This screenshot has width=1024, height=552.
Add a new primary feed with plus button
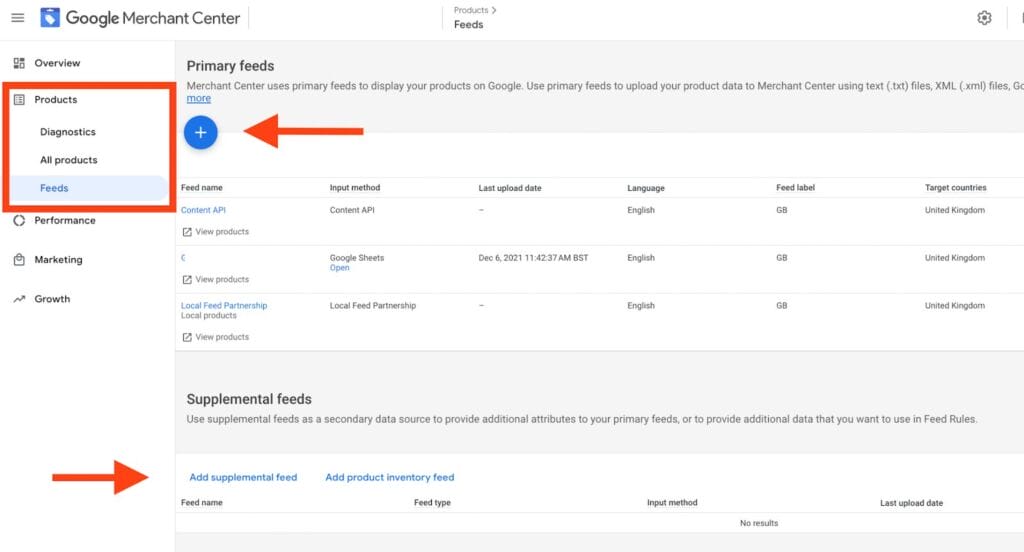tap(200, 133)
